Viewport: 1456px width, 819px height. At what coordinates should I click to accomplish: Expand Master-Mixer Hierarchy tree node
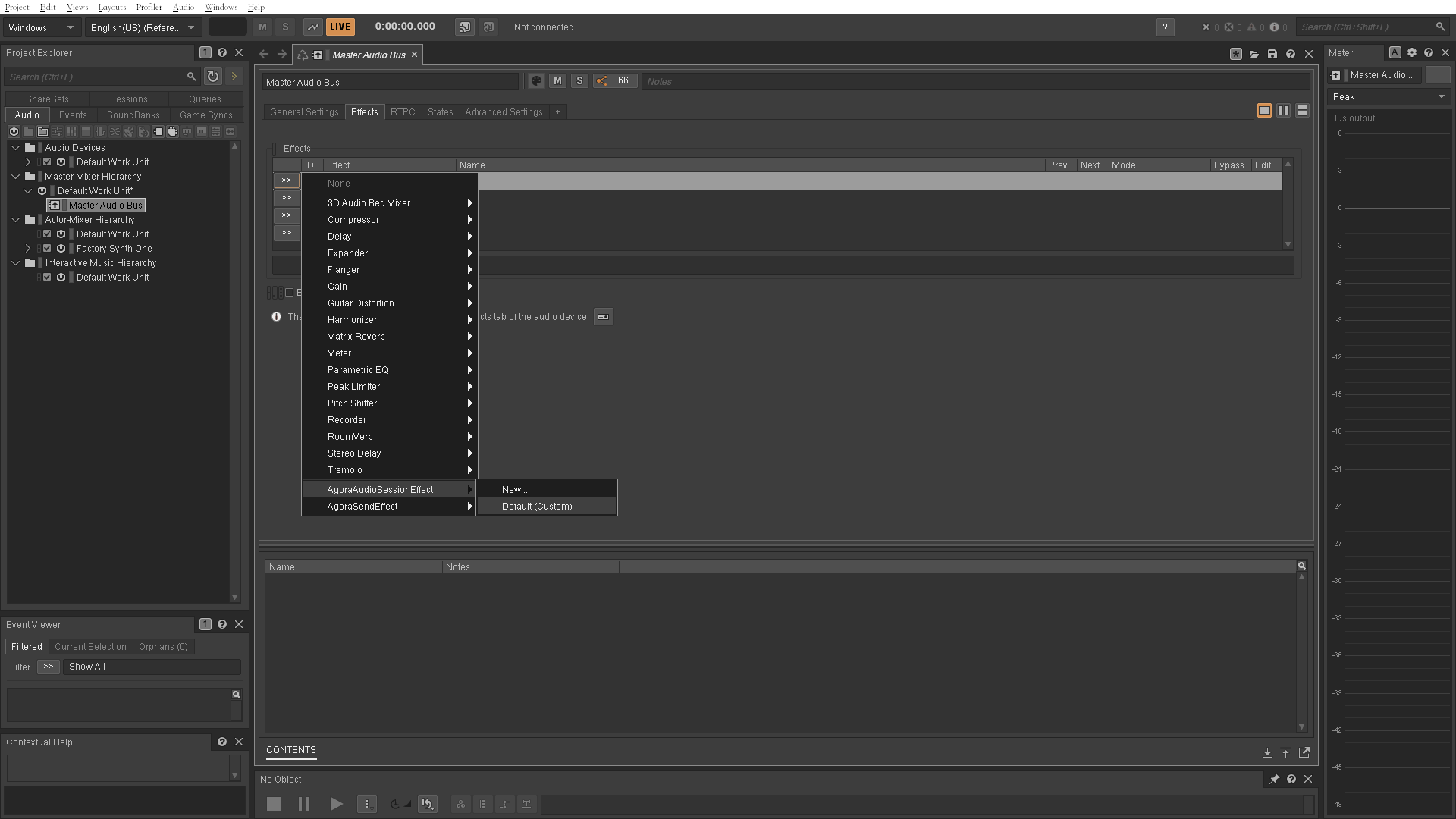pyautogui.click(x=16, y=176)
